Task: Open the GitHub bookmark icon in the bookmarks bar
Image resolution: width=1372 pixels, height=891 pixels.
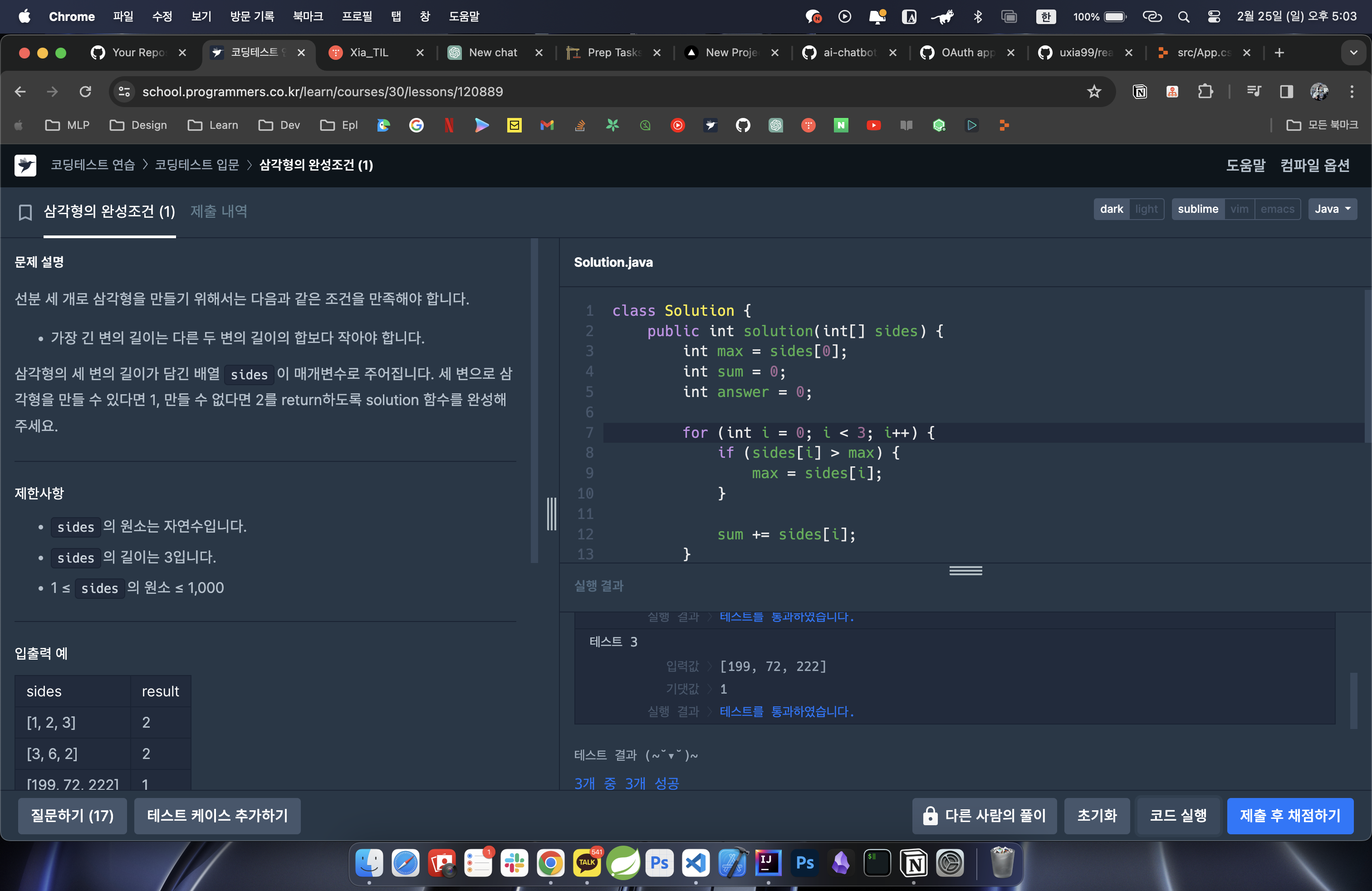Action: [x=743, y=125]
